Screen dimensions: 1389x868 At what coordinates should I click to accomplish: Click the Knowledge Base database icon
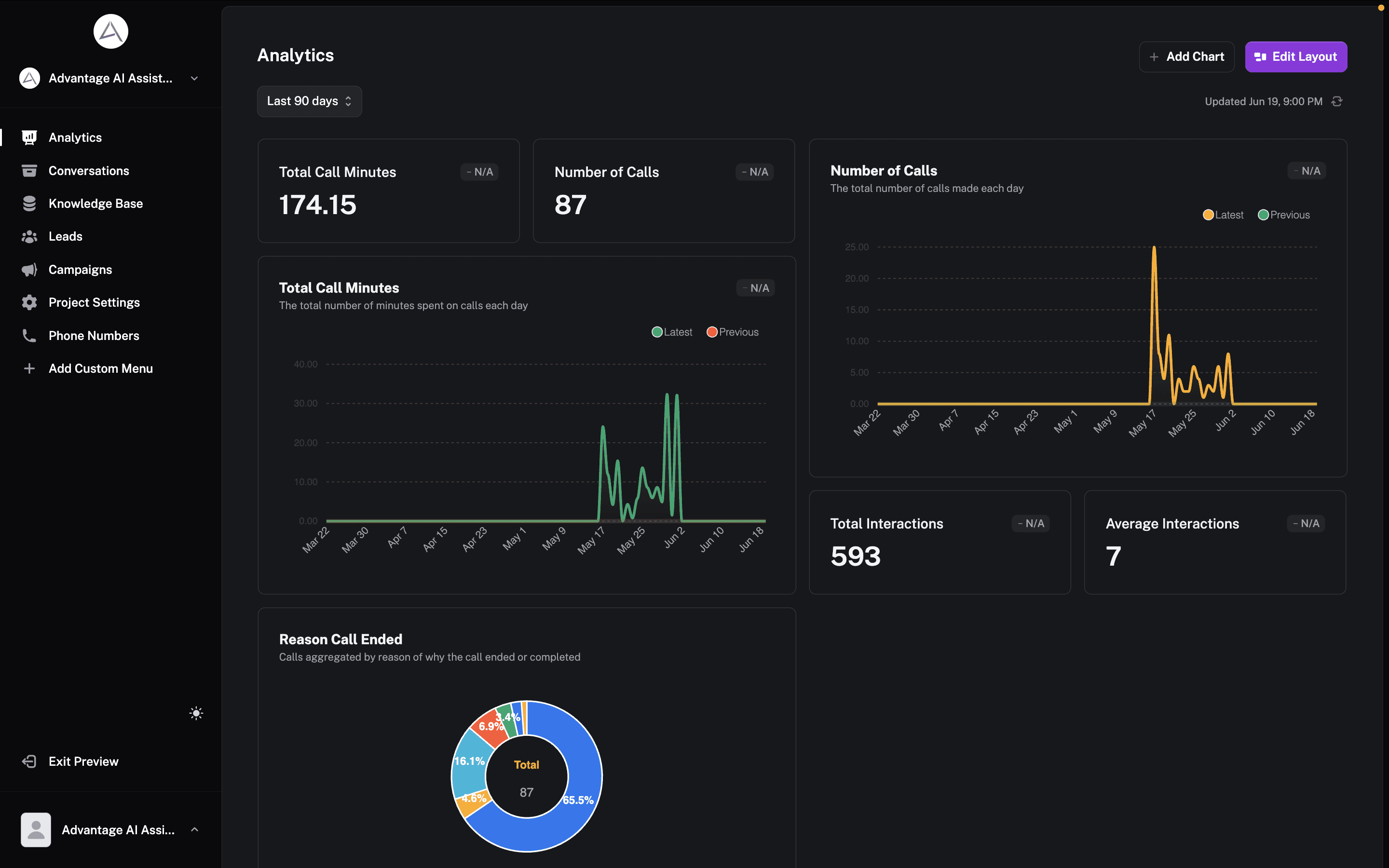29,203
